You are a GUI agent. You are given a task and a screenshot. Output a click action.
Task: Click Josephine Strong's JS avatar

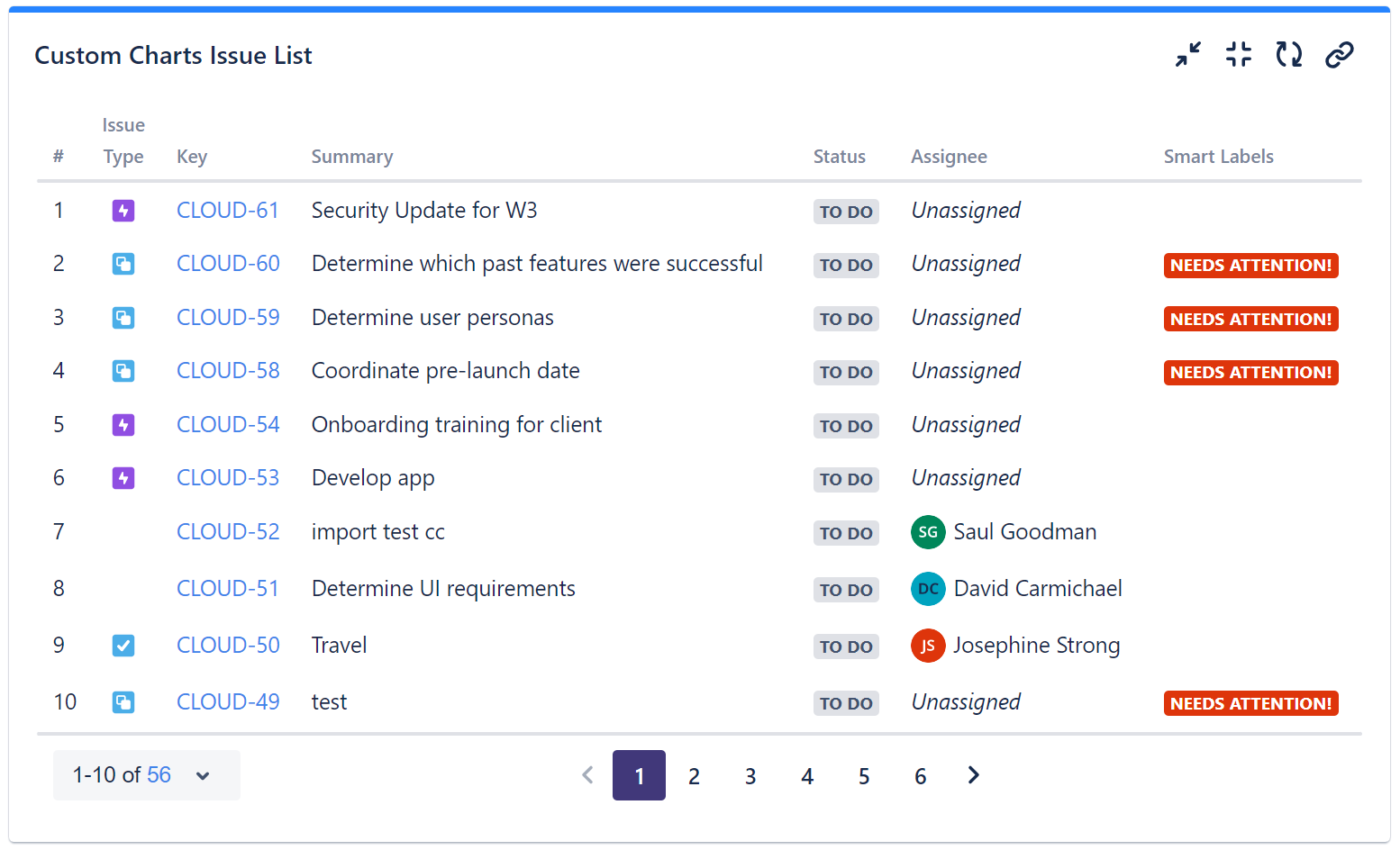coord(928,646)
